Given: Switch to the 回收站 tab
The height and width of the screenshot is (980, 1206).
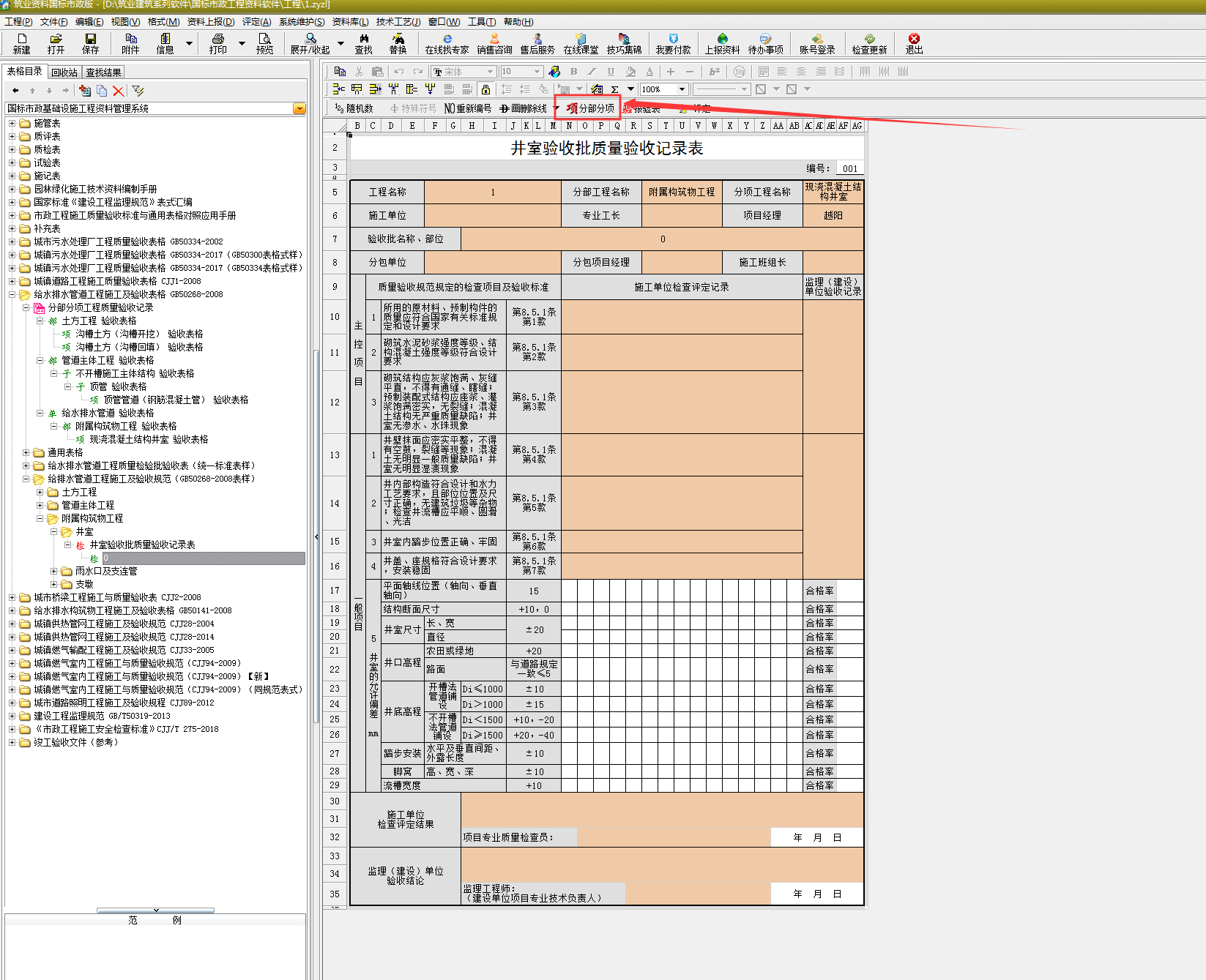Looking at the screenshot, I should [64, 72].
